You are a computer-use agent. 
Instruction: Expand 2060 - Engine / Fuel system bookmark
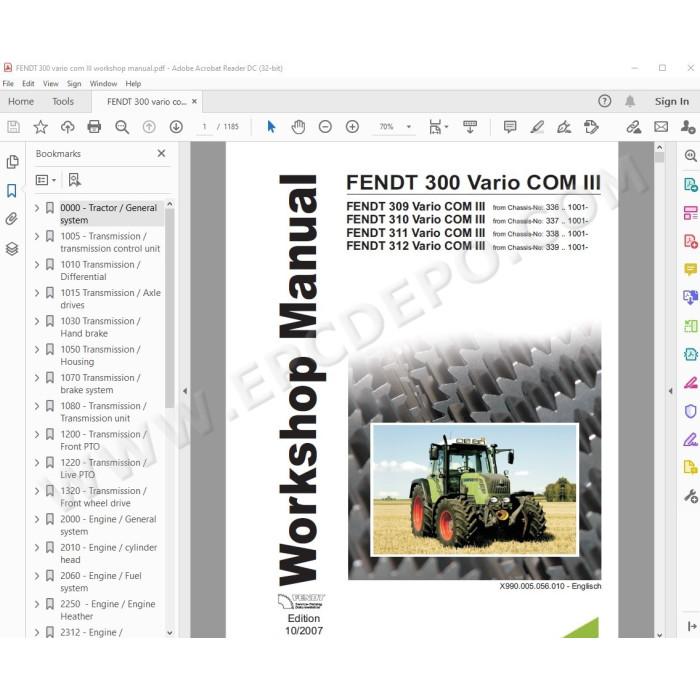pyautogui.click(x=37, y=576)
